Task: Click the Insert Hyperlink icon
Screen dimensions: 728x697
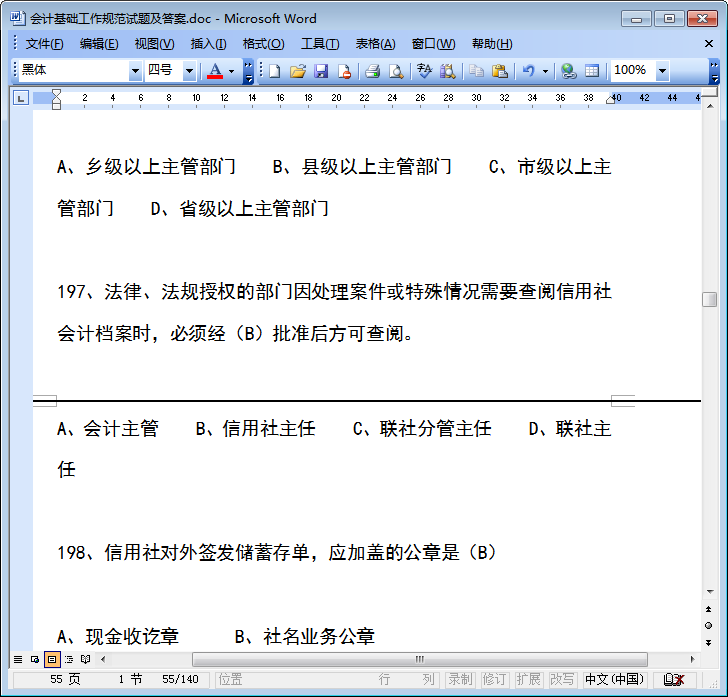Action: click(568, 71)
